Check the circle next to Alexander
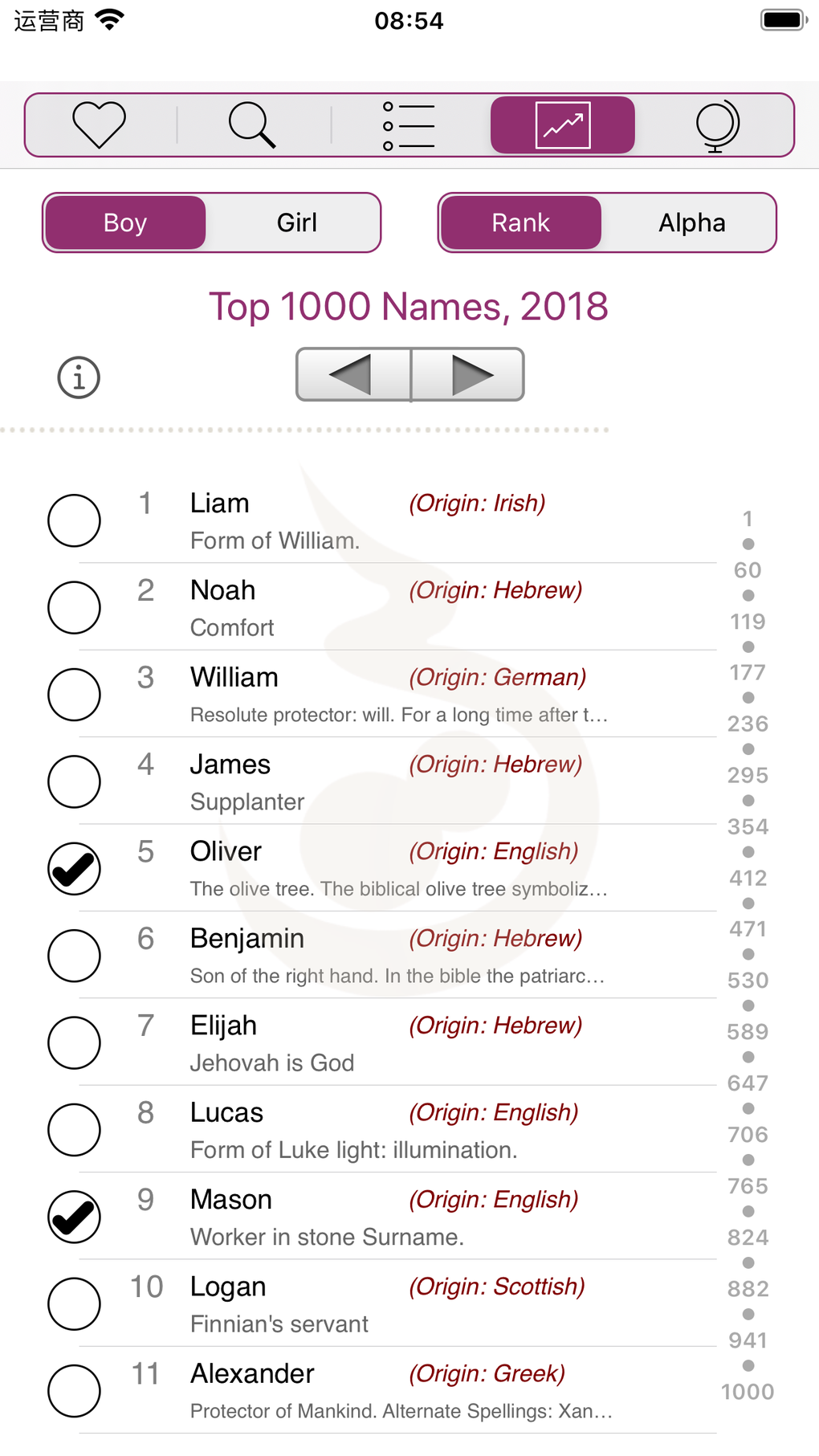Screen dimensions: 819x1456 74,1390
